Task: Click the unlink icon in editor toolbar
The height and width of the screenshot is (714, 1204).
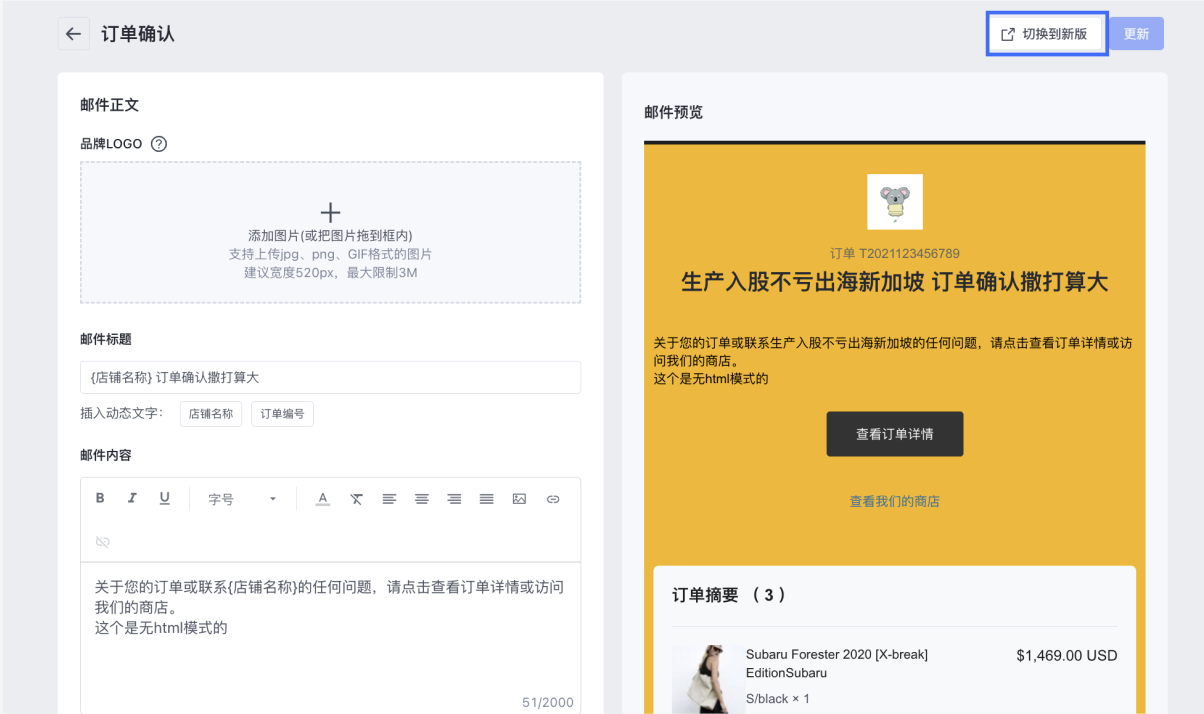Action: [x=102, y=542]
